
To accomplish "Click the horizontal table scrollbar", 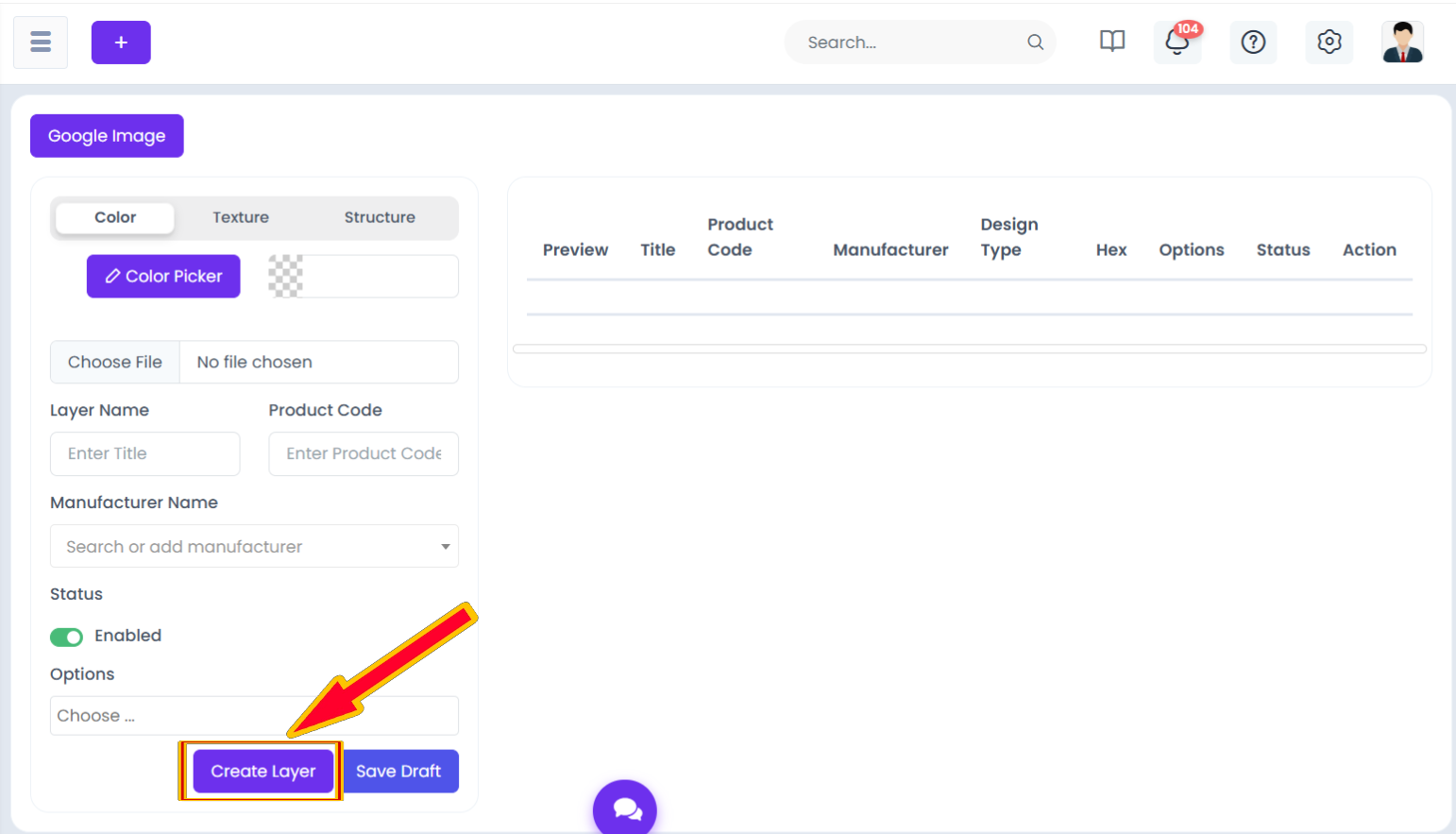I will point(969,349).
